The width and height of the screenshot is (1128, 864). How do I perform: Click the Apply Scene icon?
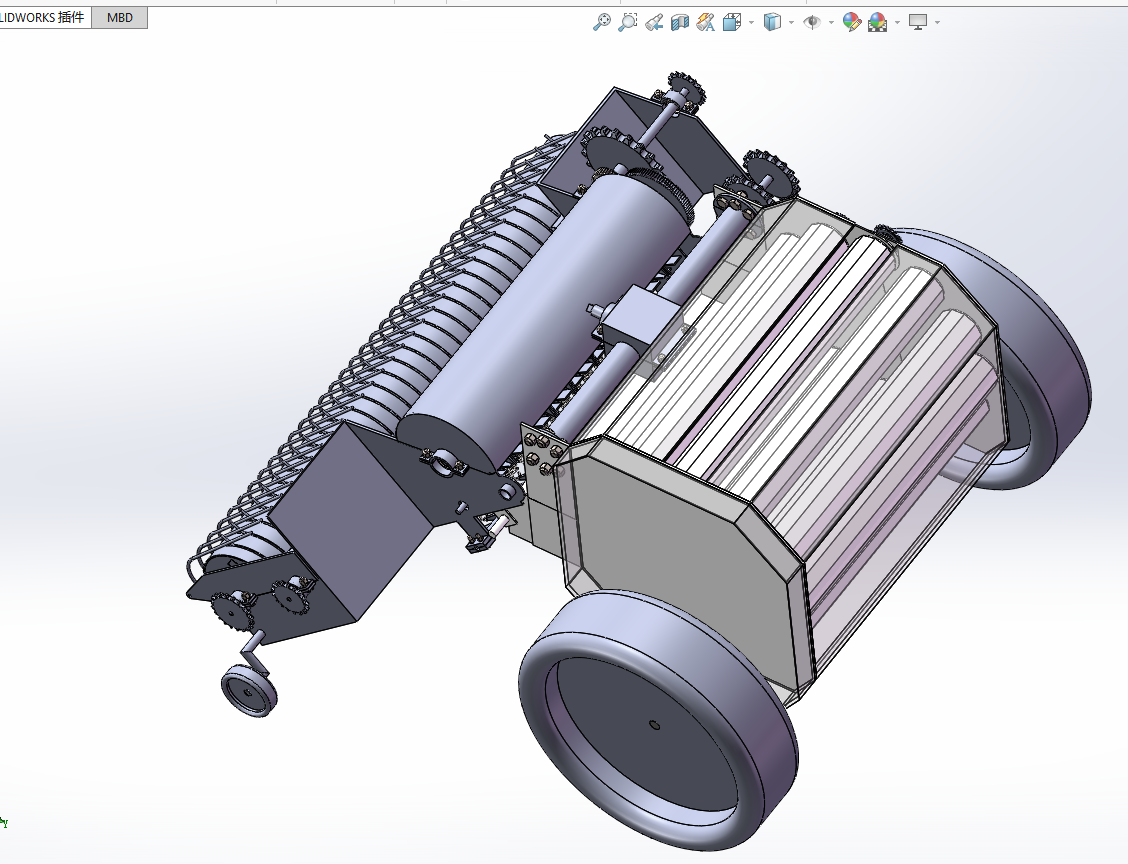878,22
